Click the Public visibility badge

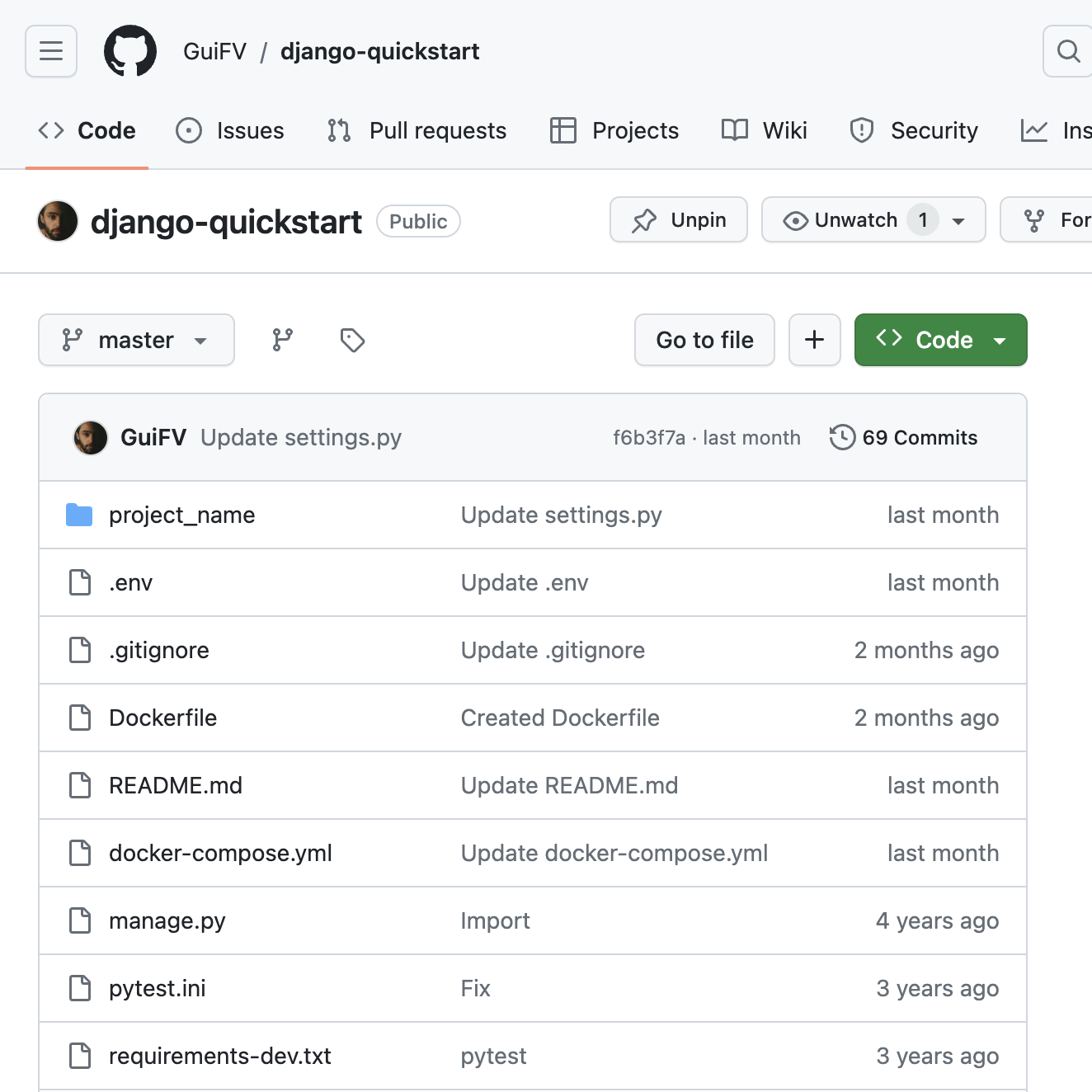(x=418, y=221)
